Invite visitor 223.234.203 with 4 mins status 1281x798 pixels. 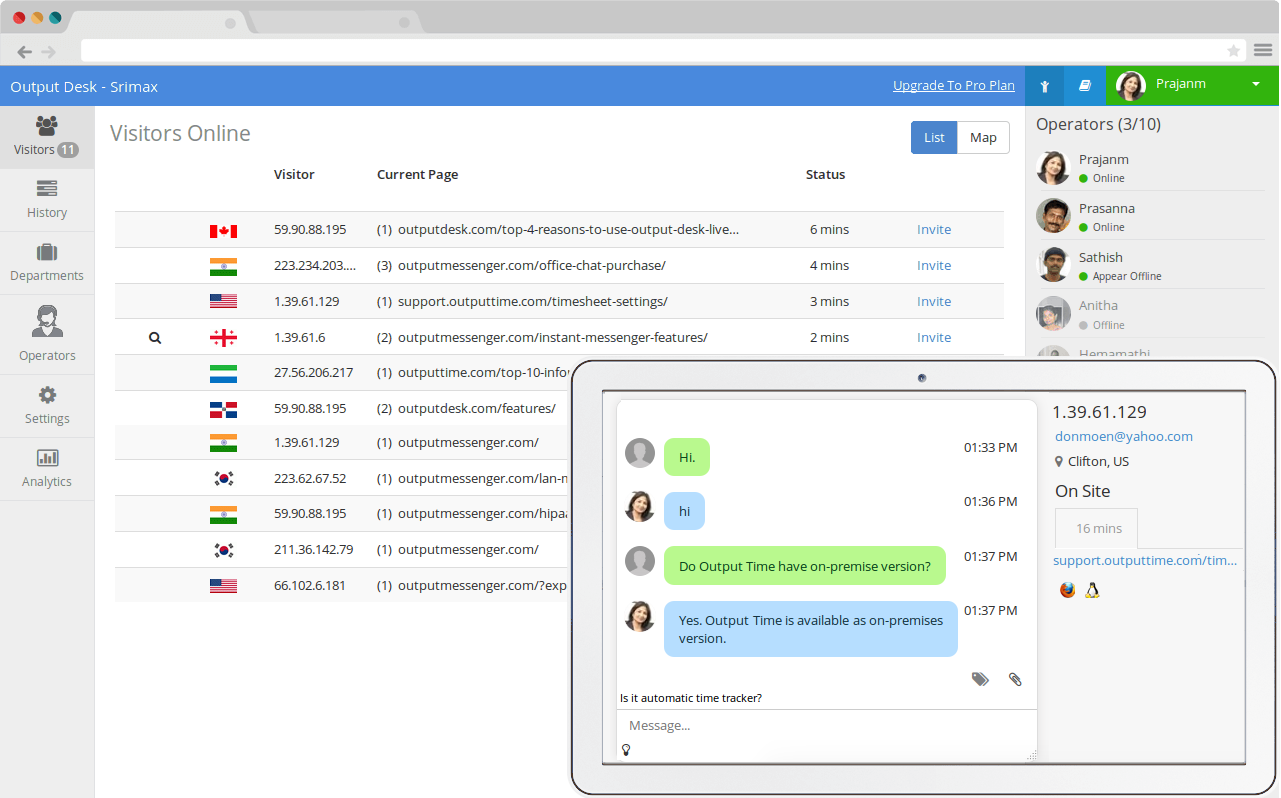point(934,266)
